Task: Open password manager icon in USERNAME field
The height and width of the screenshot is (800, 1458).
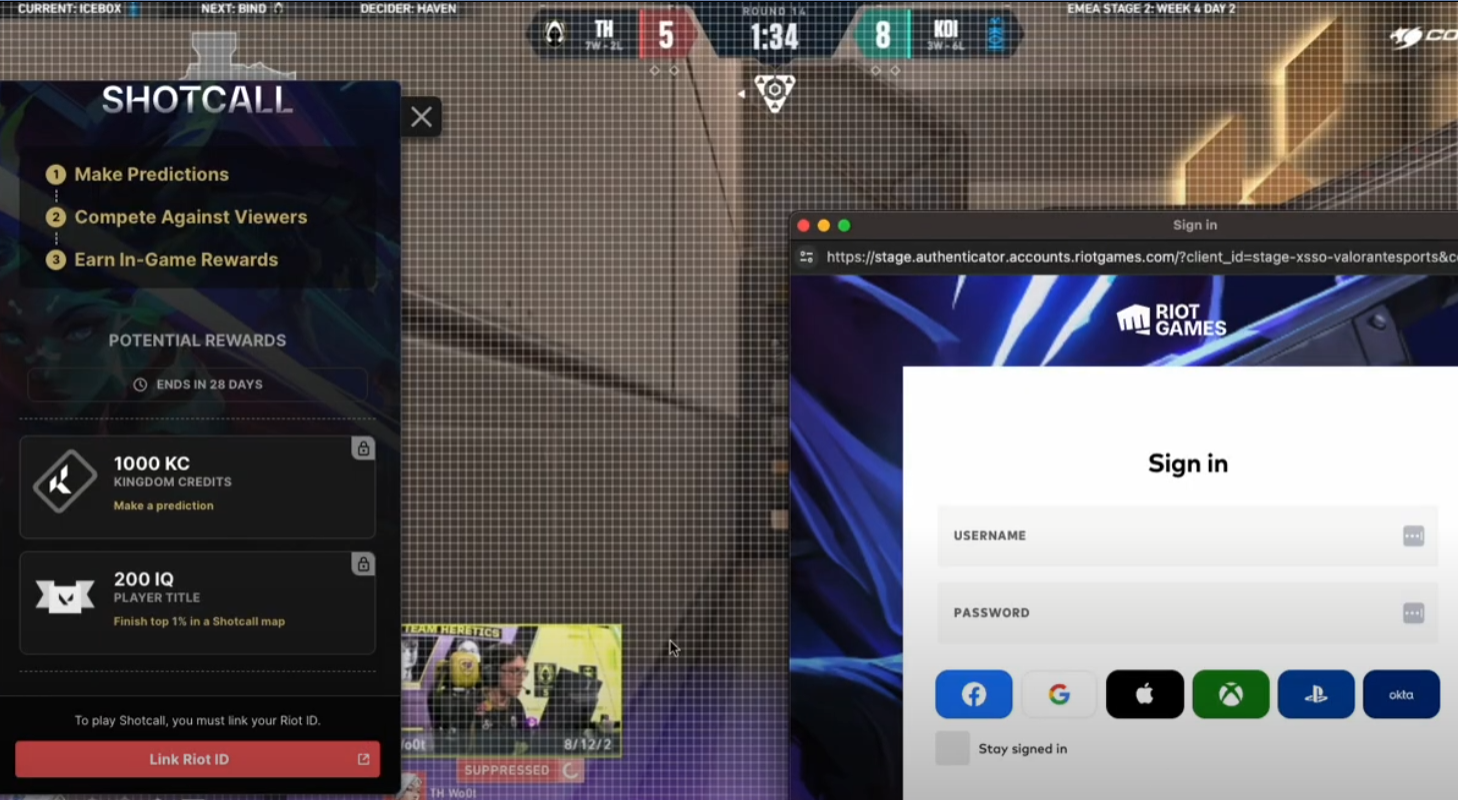Action: pos(1412,536)
